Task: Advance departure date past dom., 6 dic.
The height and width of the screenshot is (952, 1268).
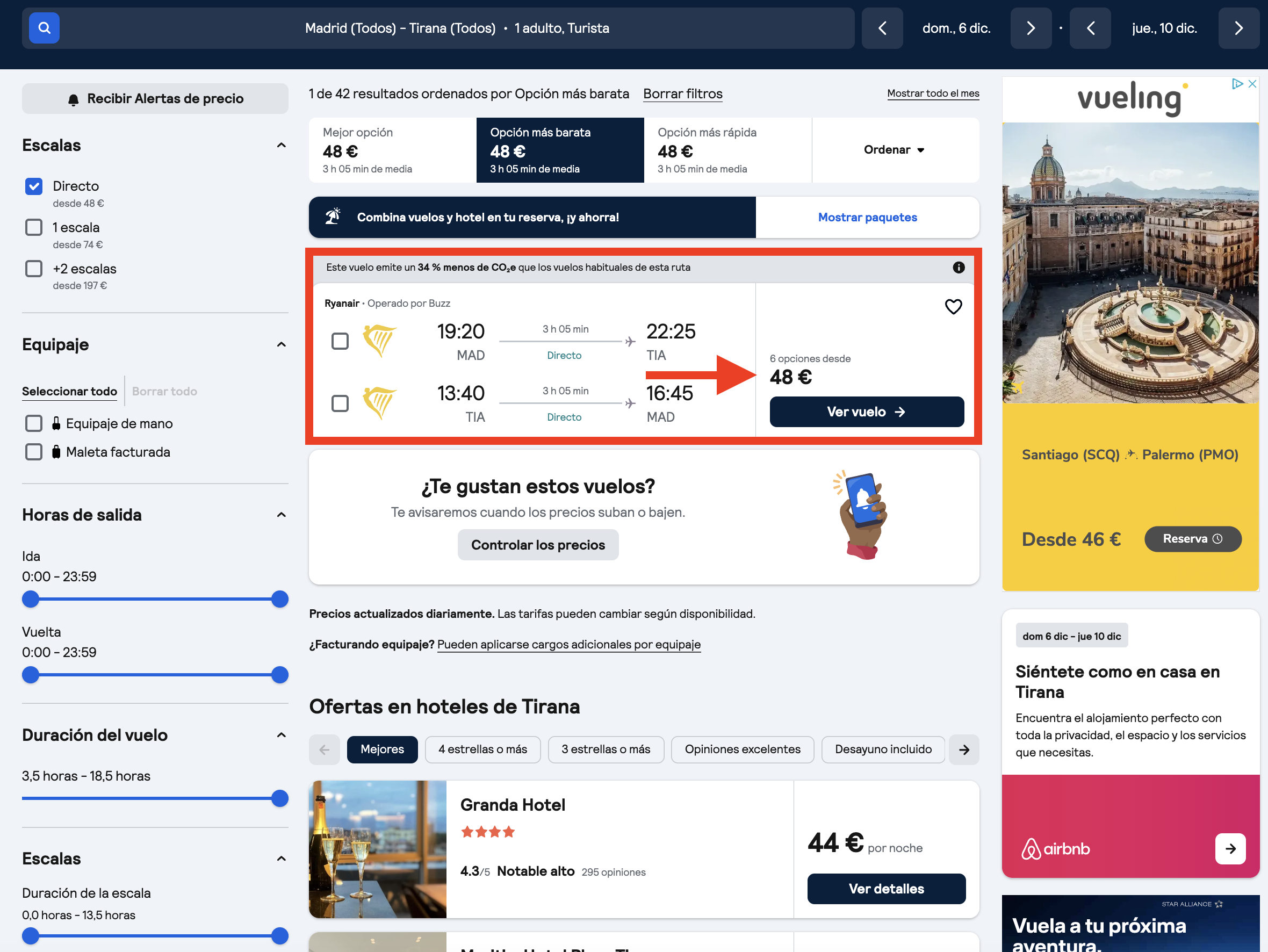Action: (1031, 28)
